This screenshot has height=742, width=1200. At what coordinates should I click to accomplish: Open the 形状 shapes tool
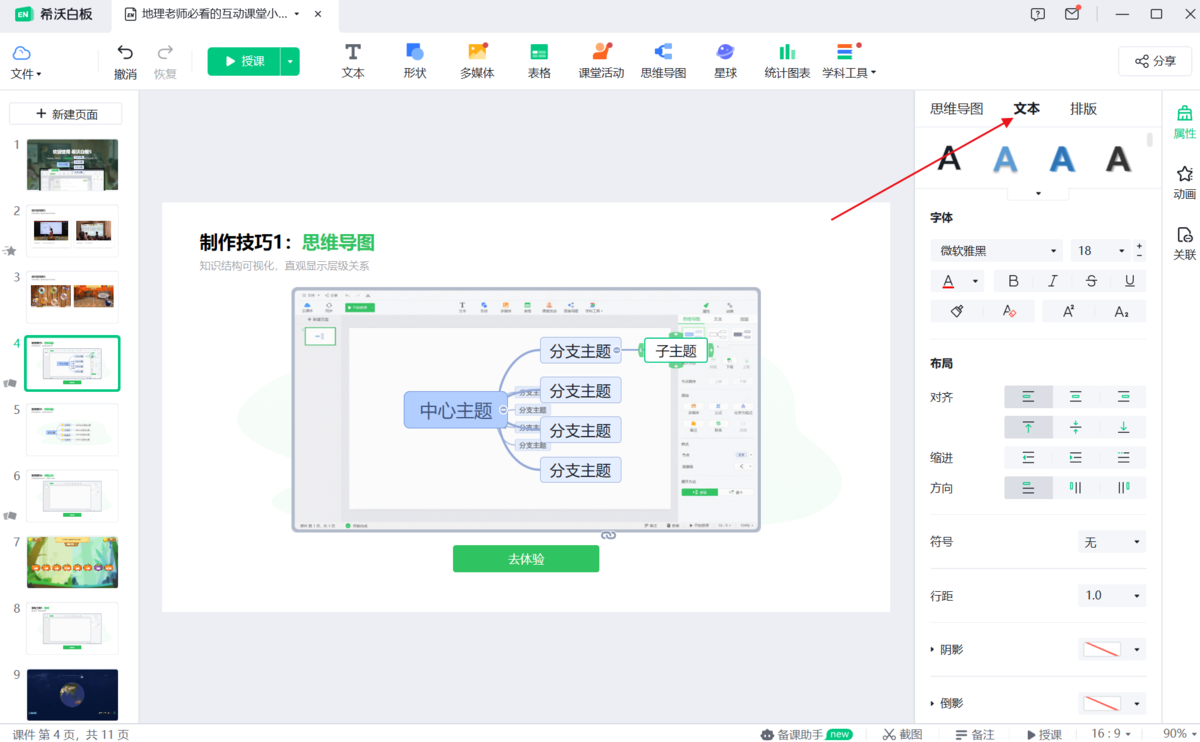tap(414, 61)
